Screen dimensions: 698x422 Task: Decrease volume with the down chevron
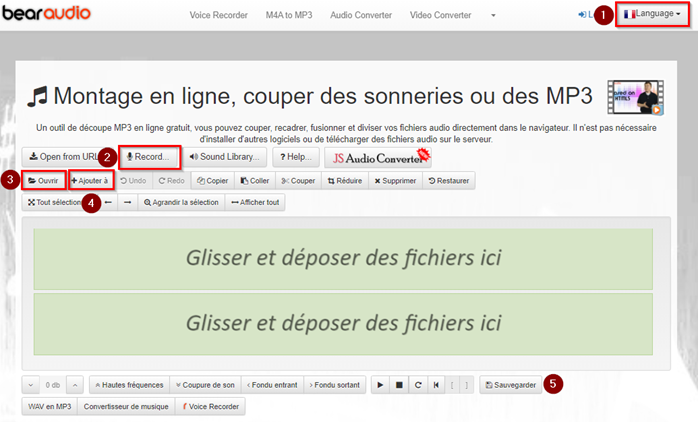click(x=30, y=384)
